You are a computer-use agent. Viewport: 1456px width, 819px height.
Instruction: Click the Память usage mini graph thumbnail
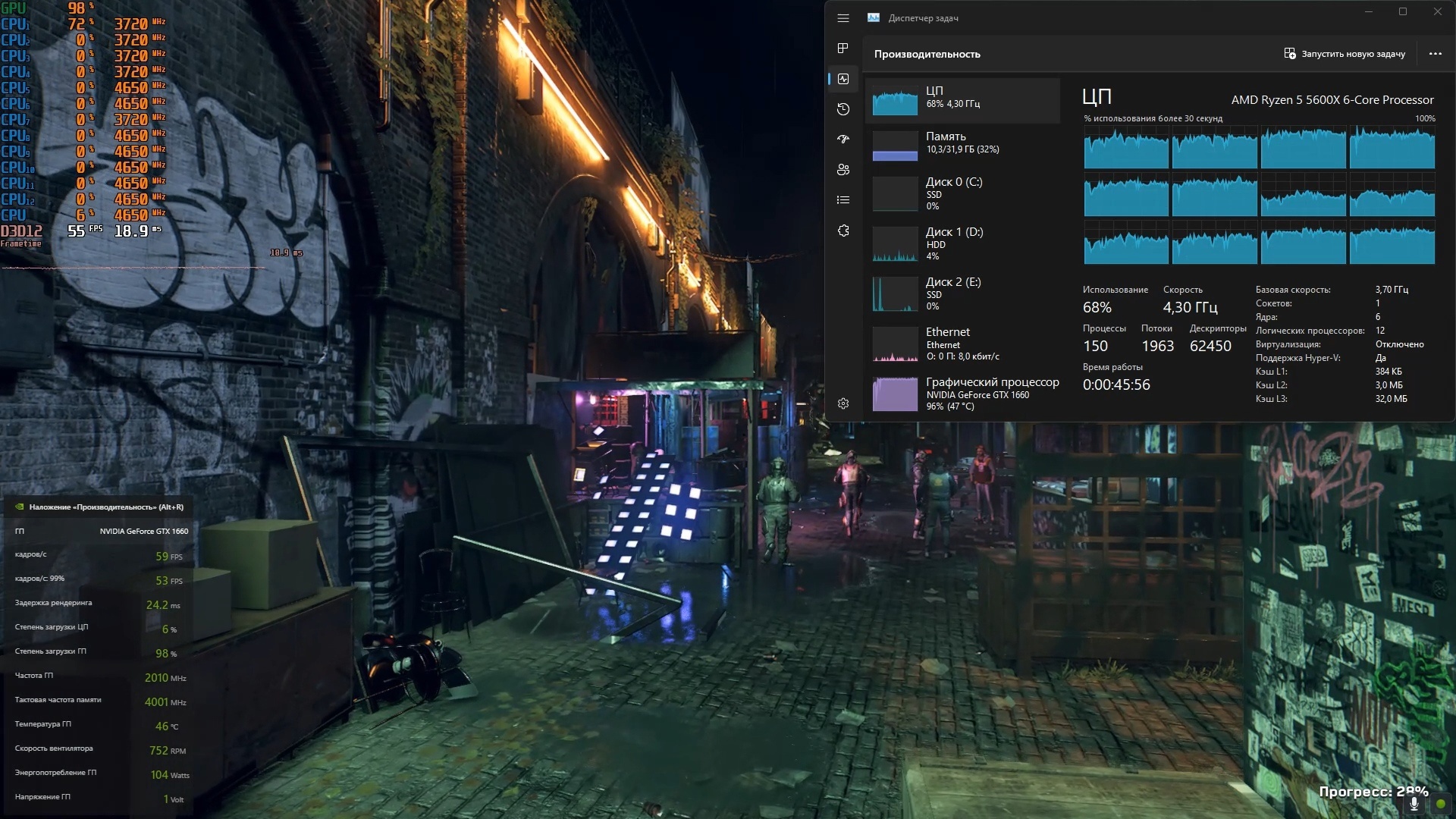895,146
